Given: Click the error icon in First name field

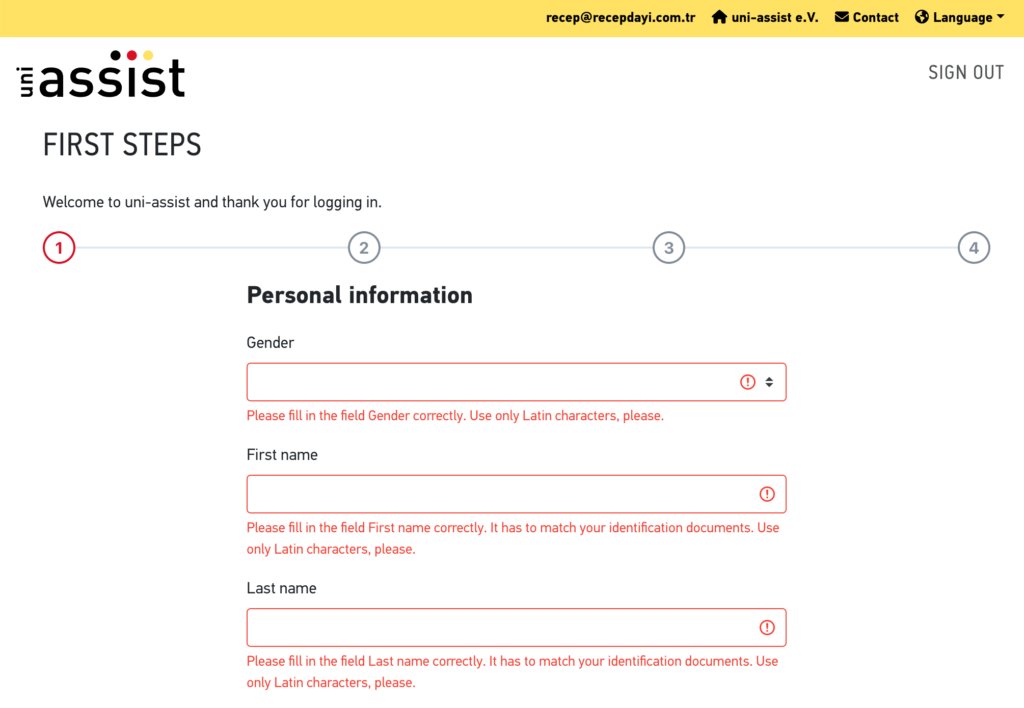Looking at the screenshot, I should pyautogui.click(x=767, y=494).
